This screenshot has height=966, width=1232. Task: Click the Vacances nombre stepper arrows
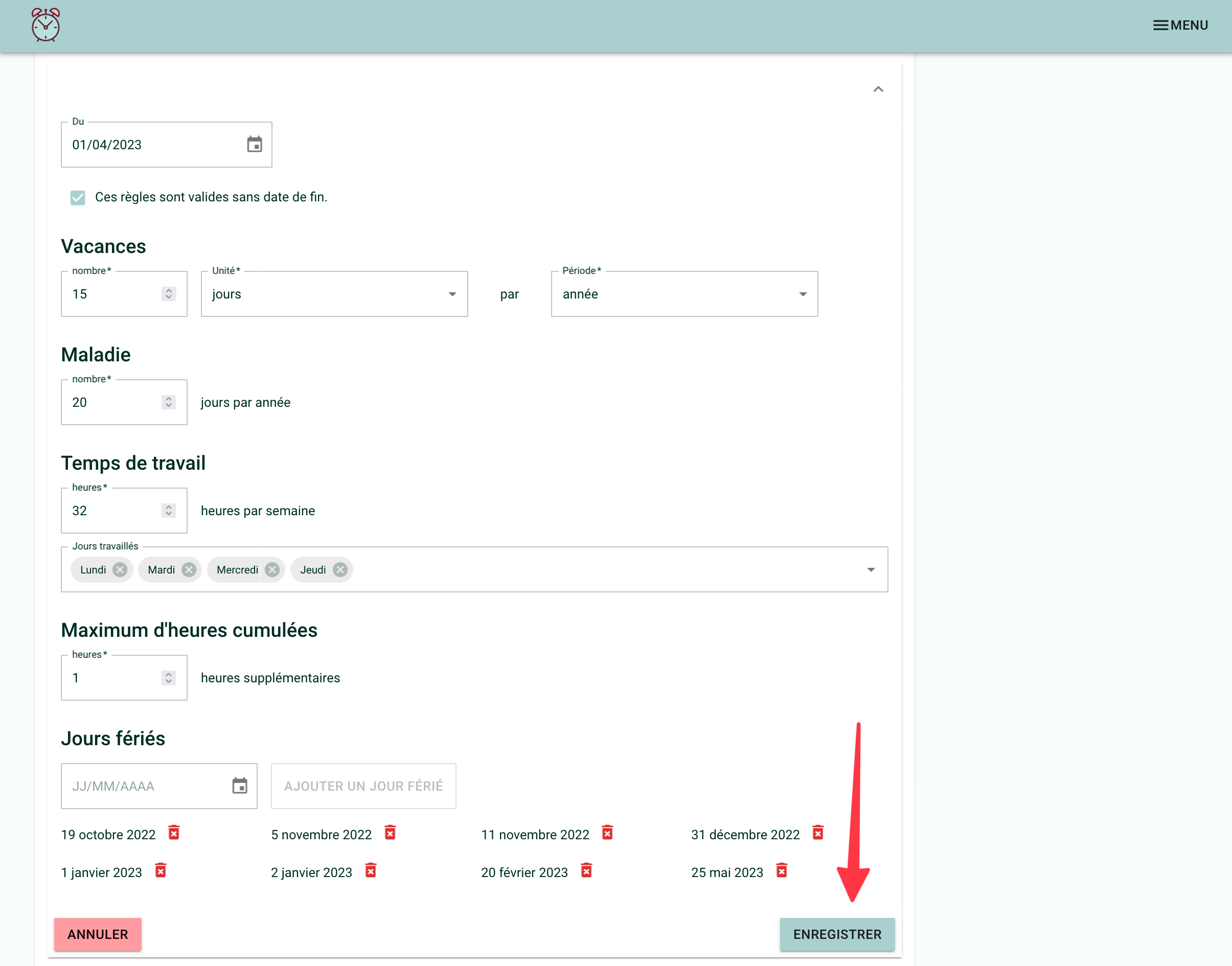point(169,294)
